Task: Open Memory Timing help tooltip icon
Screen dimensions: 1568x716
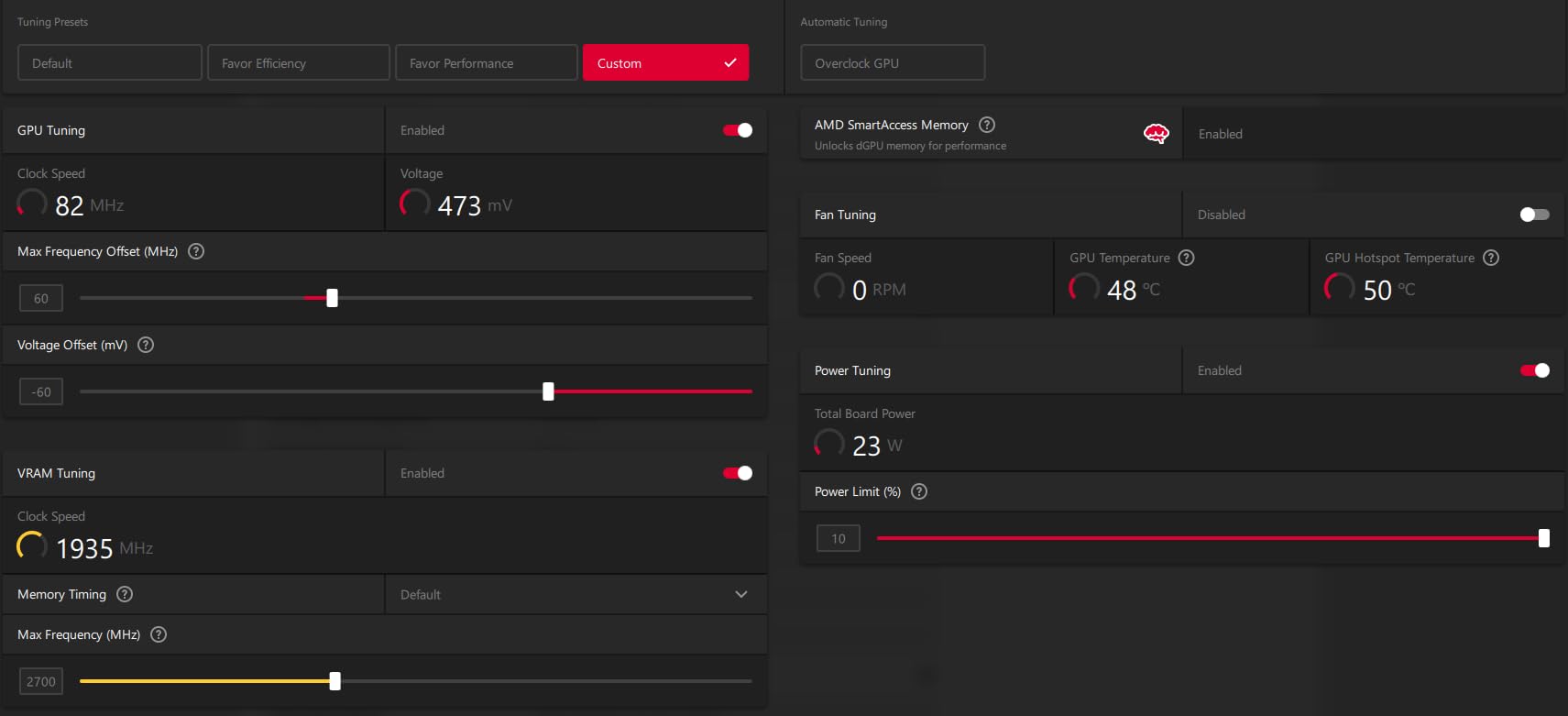Action: click(x=126, y=594)
